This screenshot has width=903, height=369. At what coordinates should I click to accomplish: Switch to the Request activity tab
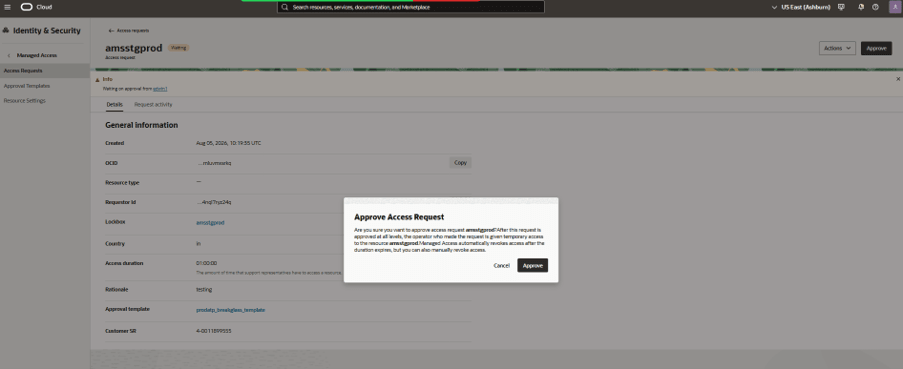[x=153, y=104]
